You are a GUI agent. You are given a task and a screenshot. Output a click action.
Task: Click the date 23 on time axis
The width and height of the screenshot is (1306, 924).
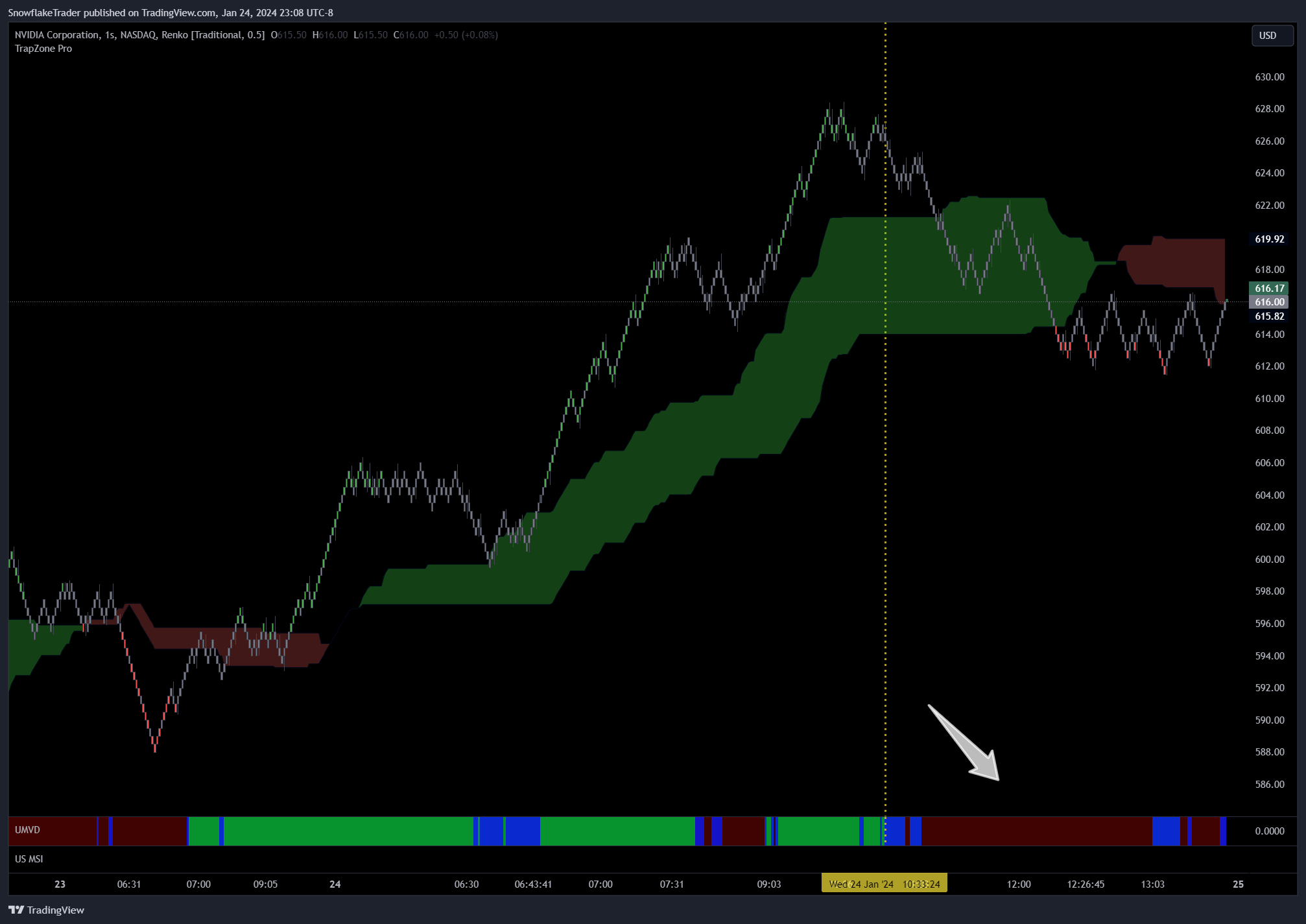click(60, 884)
